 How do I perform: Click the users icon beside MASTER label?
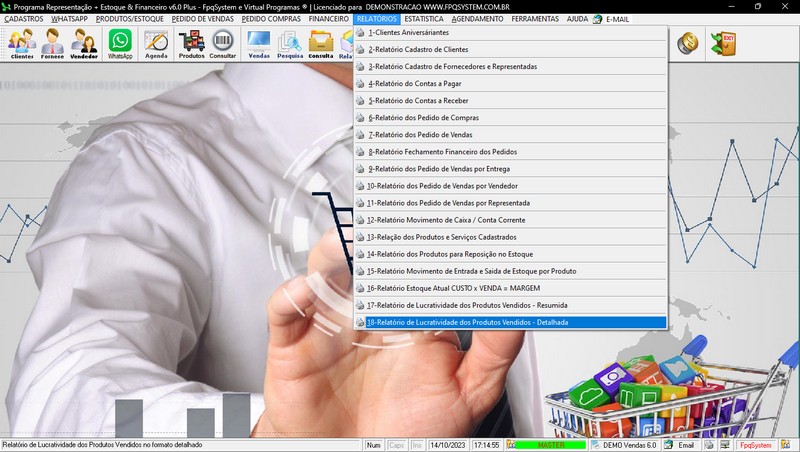[x=511, y=445]
